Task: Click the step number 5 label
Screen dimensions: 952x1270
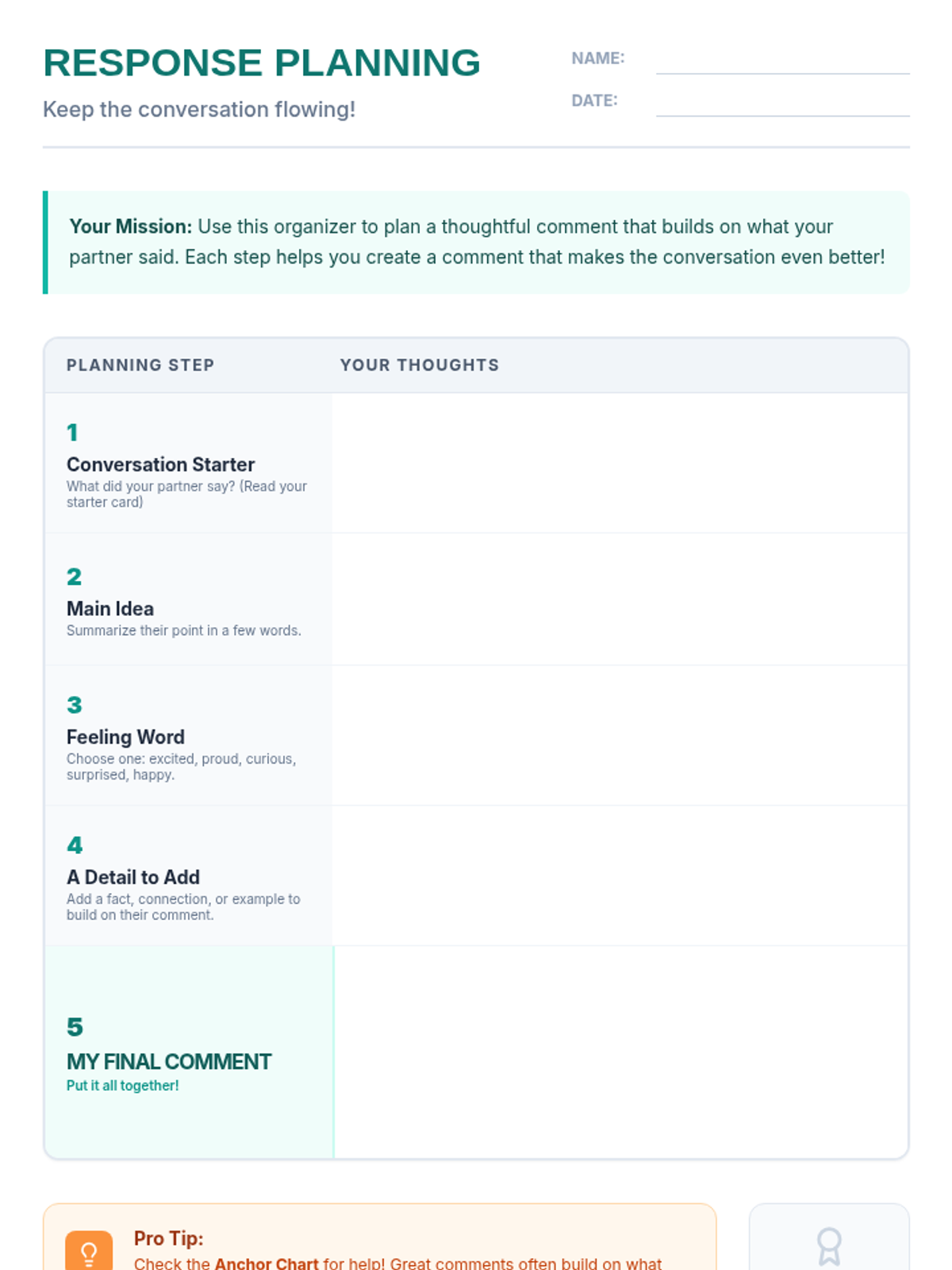Action: pyautogui.click(x=75, y=1027)
